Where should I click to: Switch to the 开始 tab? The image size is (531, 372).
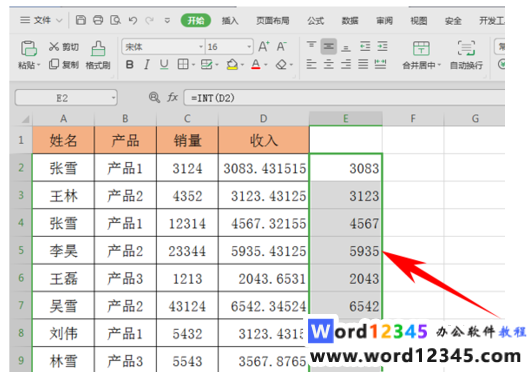(196, 21)
